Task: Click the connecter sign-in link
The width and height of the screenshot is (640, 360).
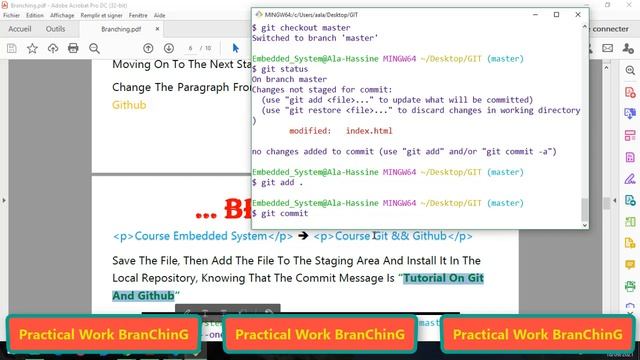Action: (610, 29)
